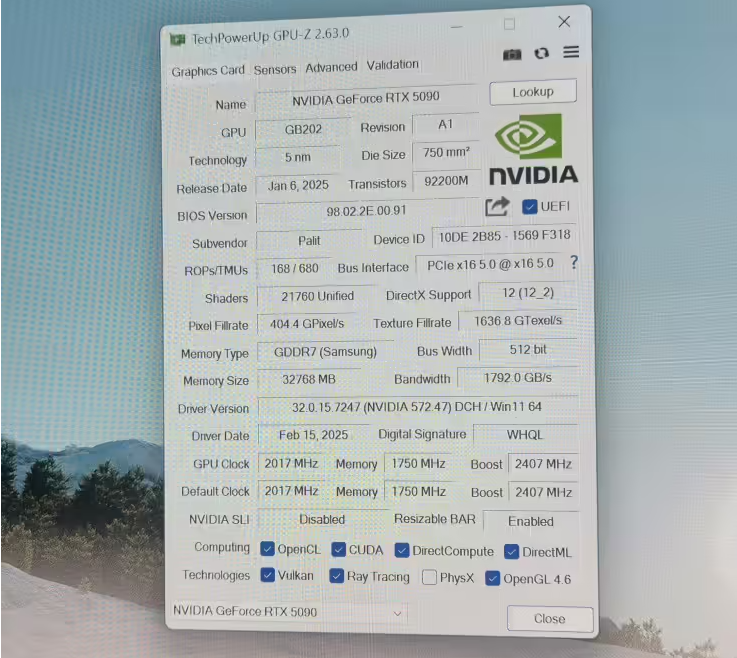Image resolution: width=737 pixels, height=658 pixels.
Task: Click the Shaders field 21760 Unified
Action: tap(317, 296)
